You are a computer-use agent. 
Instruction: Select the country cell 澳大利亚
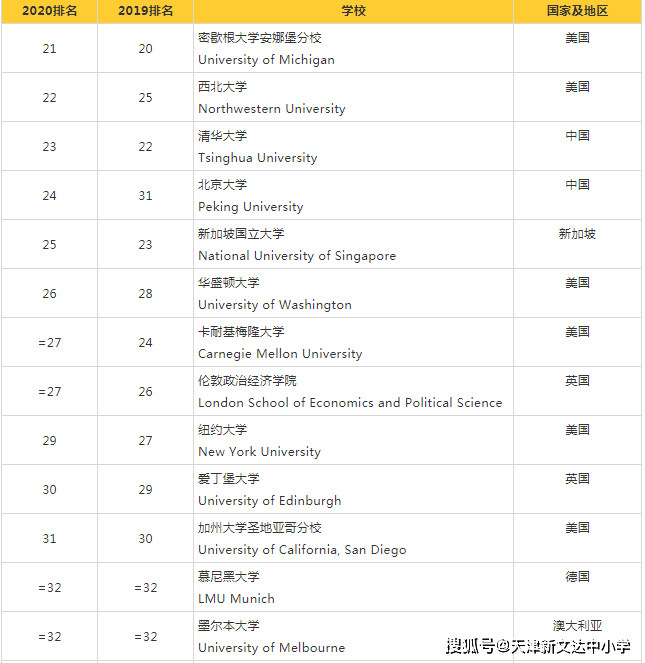pyautogui.click(x=577, y=626)
